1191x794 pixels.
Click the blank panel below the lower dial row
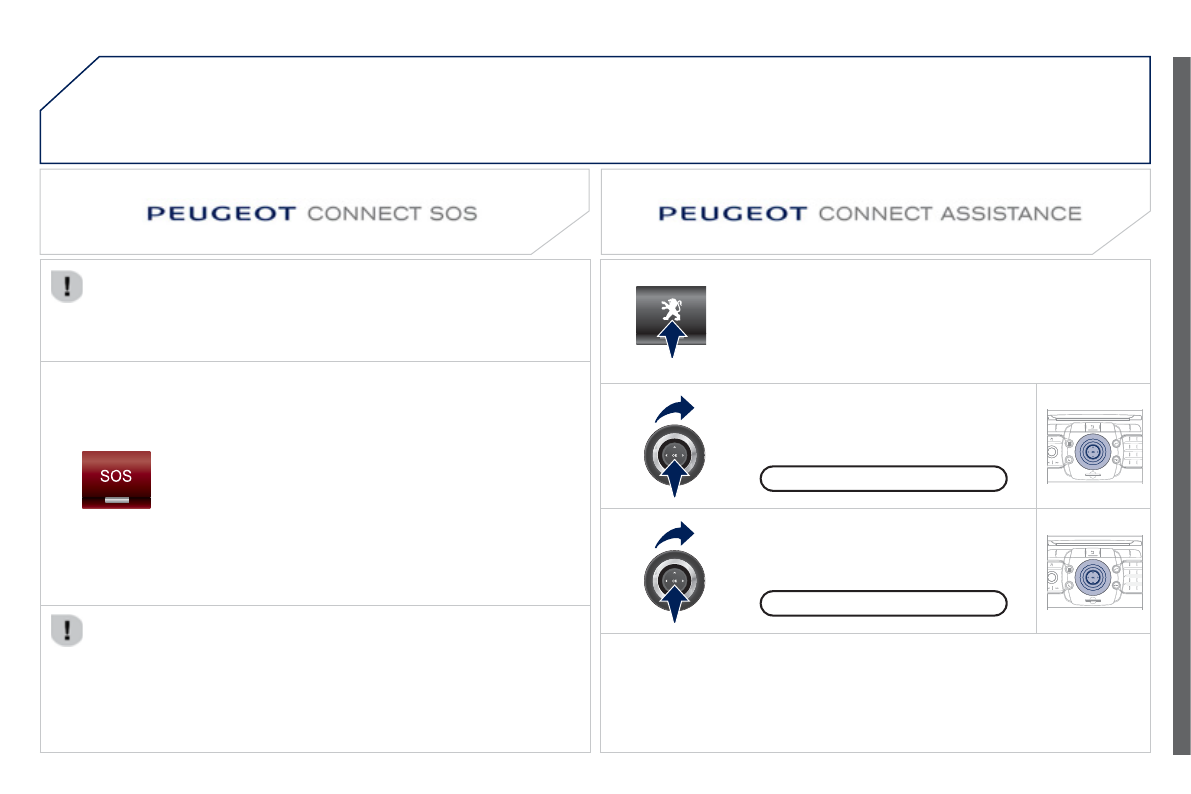(x=875, y=692)
